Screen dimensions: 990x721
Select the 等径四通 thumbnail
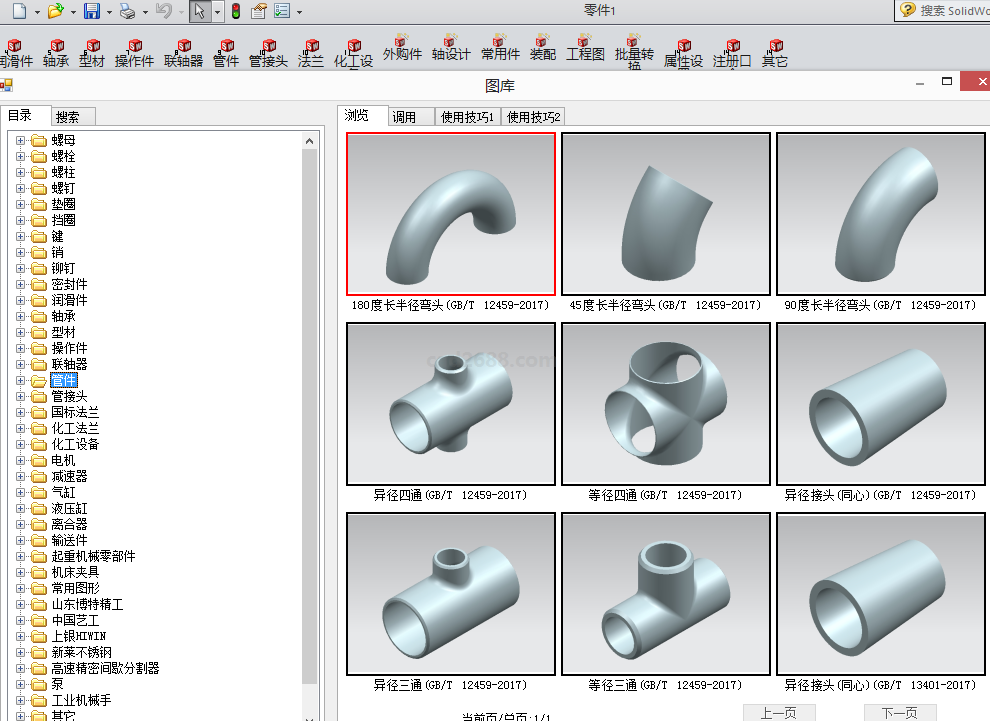(666, 404)
